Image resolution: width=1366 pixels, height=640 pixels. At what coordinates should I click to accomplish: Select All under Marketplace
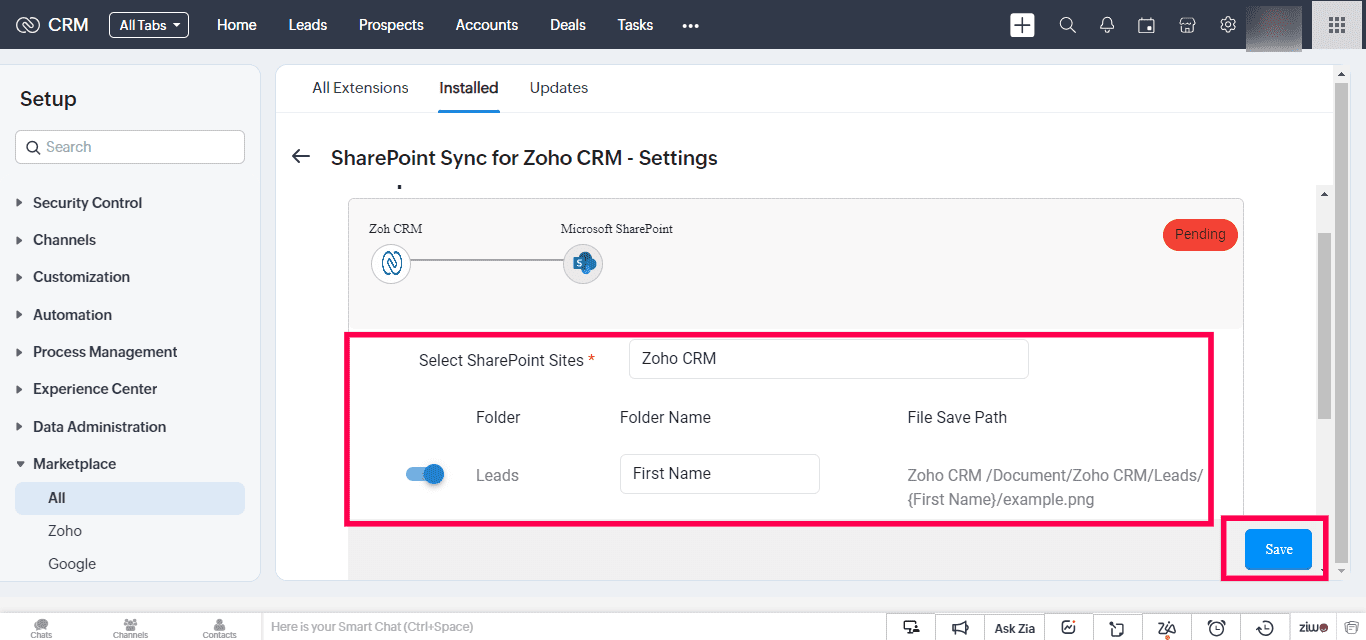130,498
